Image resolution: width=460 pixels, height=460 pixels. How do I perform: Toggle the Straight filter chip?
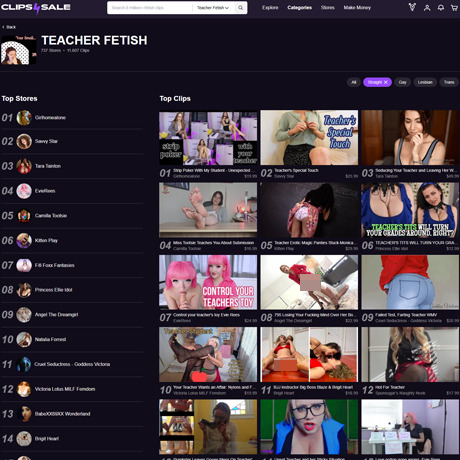(x=377, y=82)
